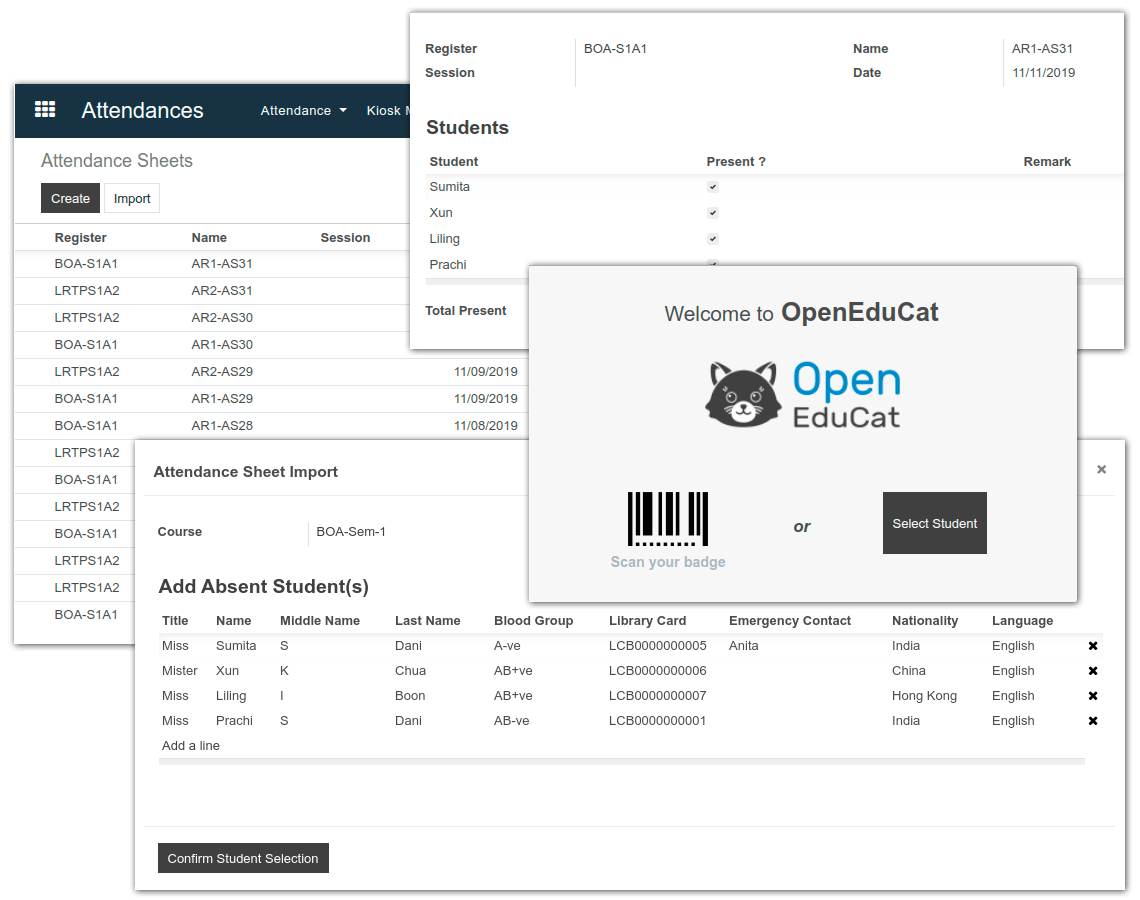Click the Library Card column header
The width and height of the screenshot is (1140, 900).
647,621
